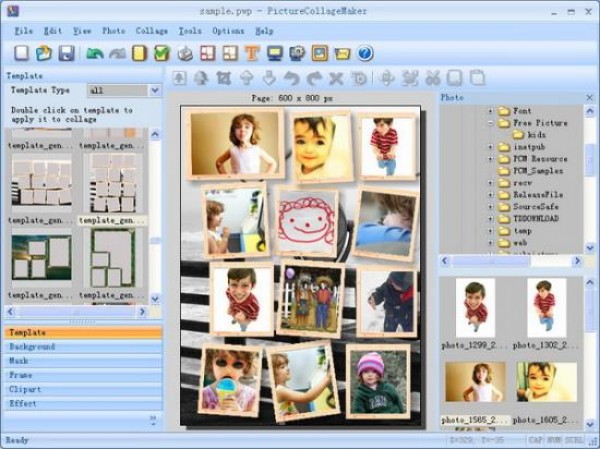
Task: Open the Edit menu
Action: click(52, 31)
